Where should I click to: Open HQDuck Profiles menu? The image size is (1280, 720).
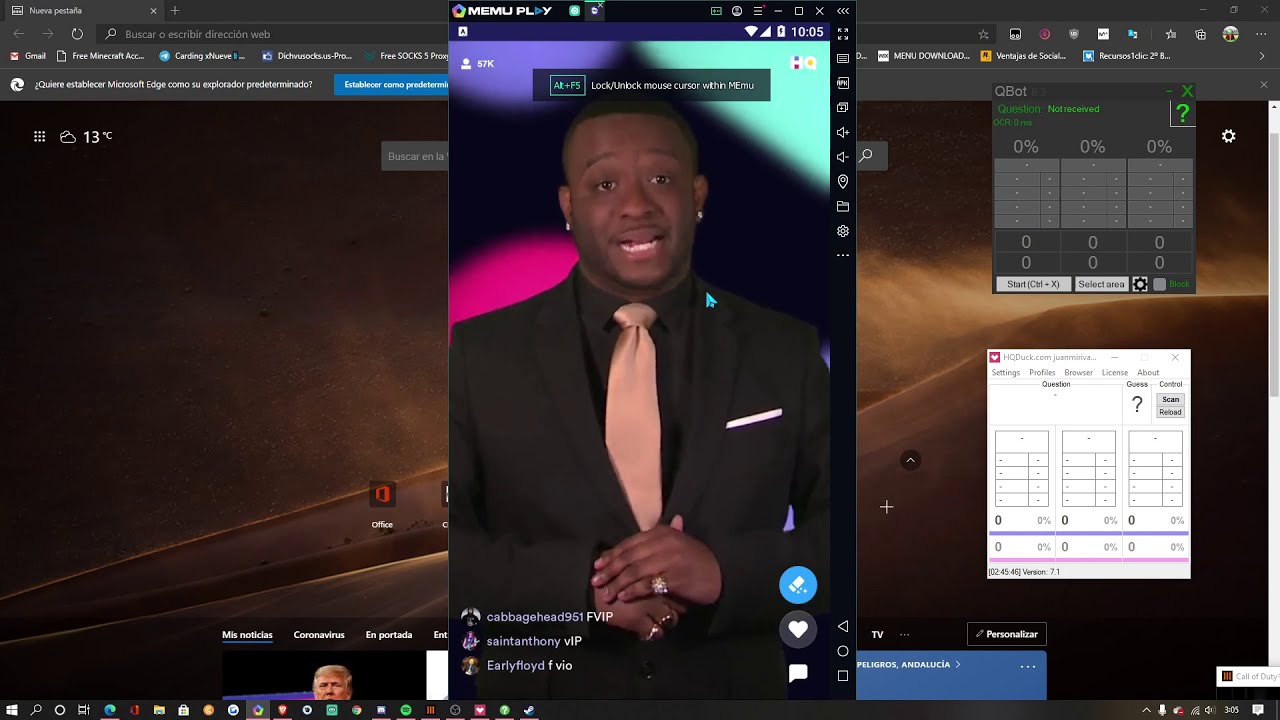point(1042,373)
